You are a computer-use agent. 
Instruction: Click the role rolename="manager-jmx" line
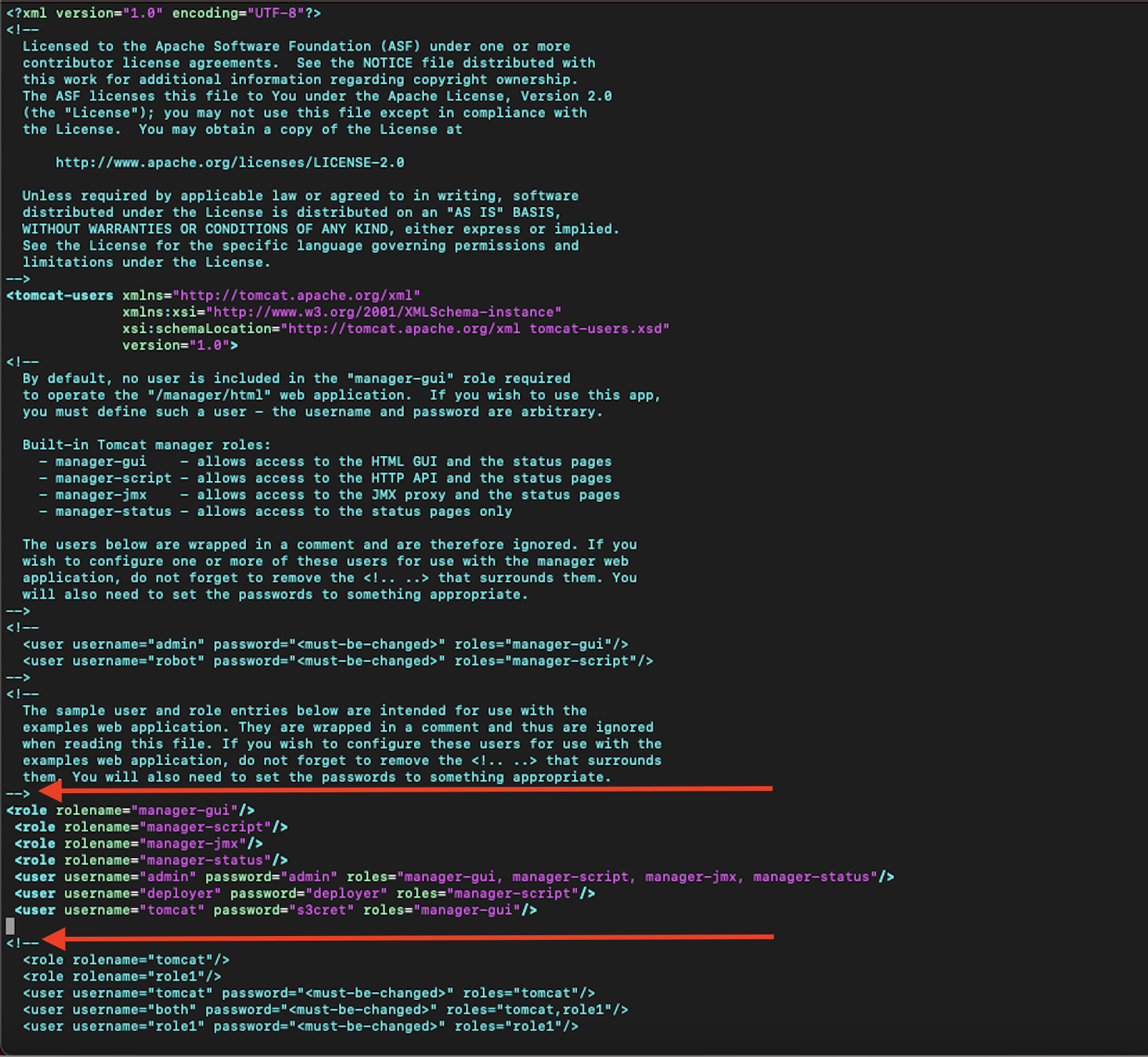[139, 843]
